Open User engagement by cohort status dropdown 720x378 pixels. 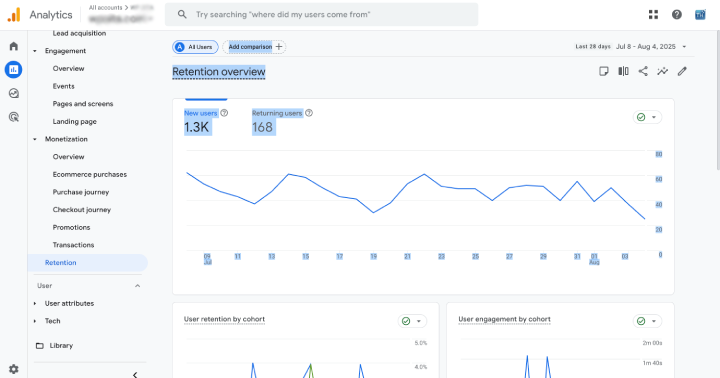(647, 321)
